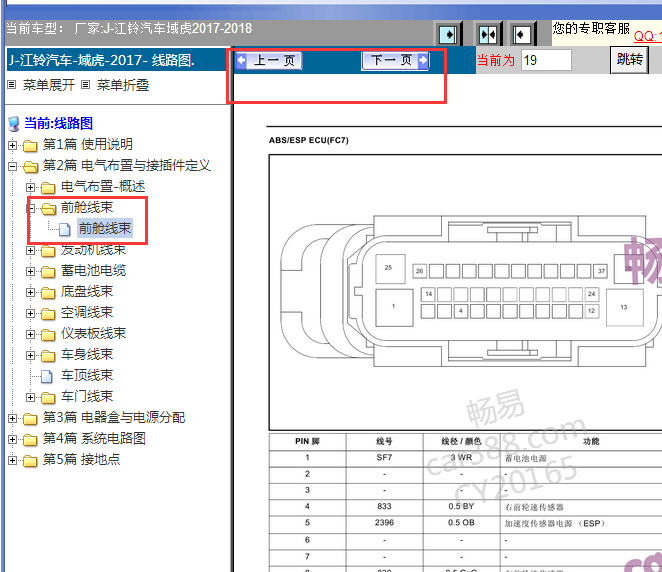Screen dimensions: 662x572
Task: Select 车身线束 tree item
Action: (87, 354)
